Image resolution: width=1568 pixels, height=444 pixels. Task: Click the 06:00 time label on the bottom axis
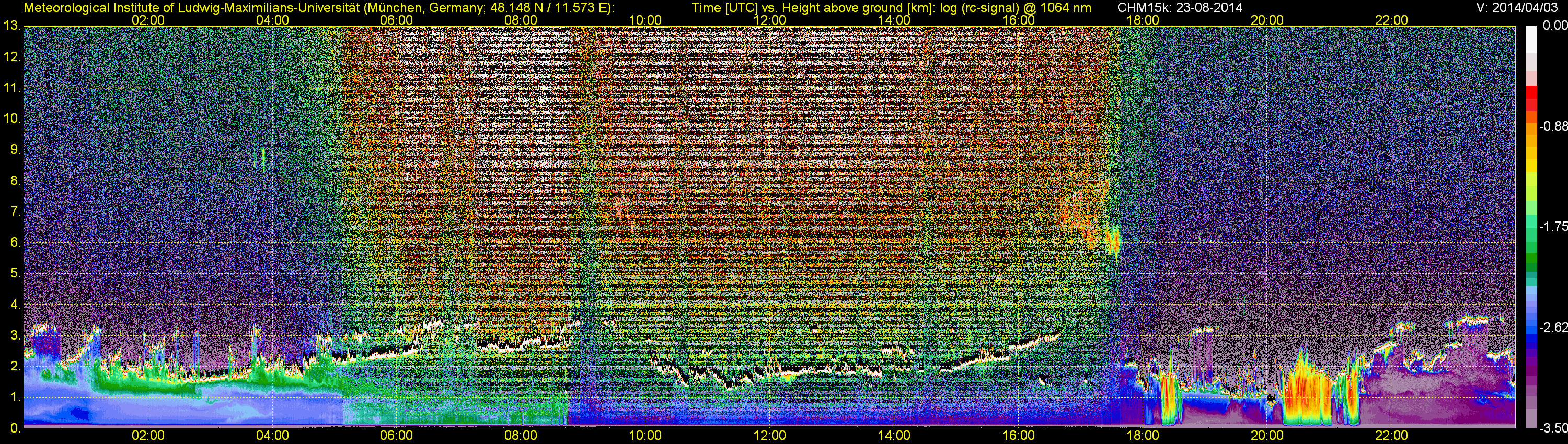[x=396, y=436]
